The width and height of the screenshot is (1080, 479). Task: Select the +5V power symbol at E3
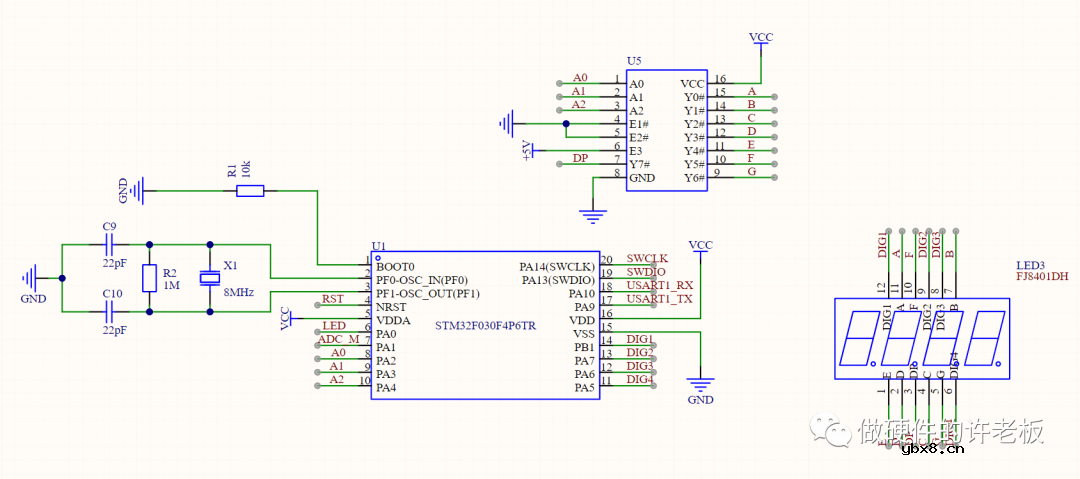(530, 150)
